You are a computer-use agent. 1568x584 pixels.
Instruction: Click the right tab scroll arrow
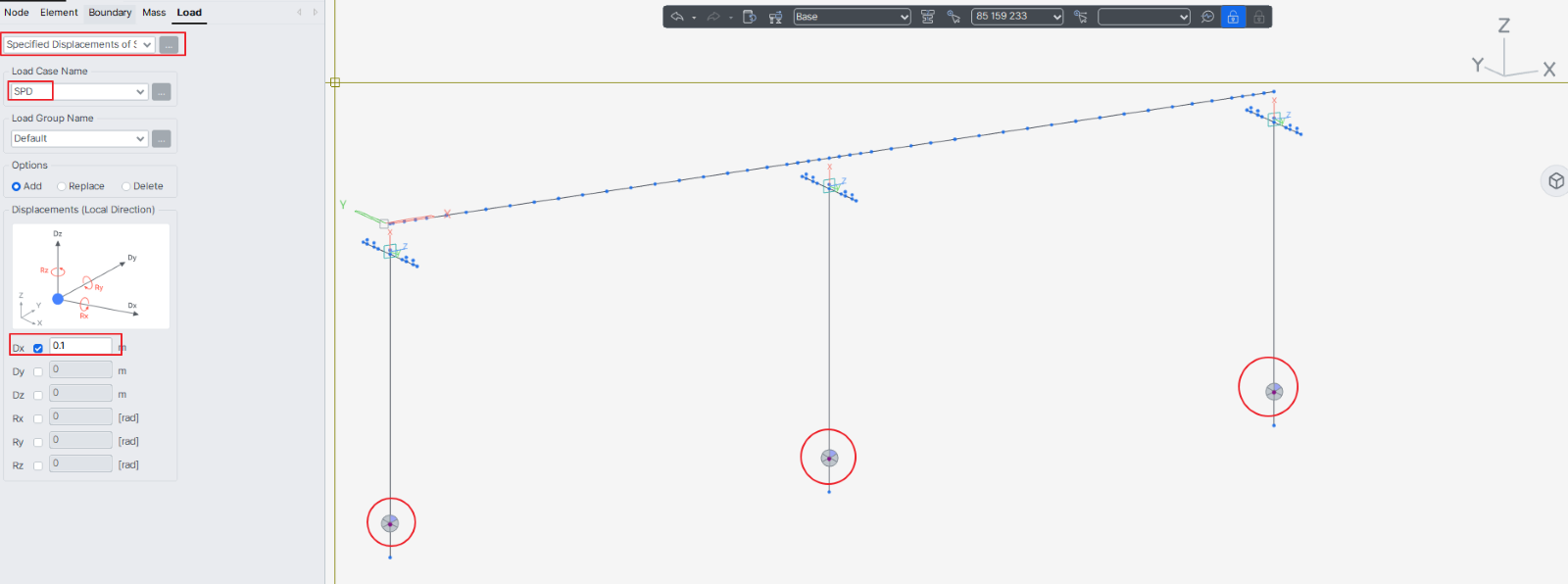[x=315, y=13]
